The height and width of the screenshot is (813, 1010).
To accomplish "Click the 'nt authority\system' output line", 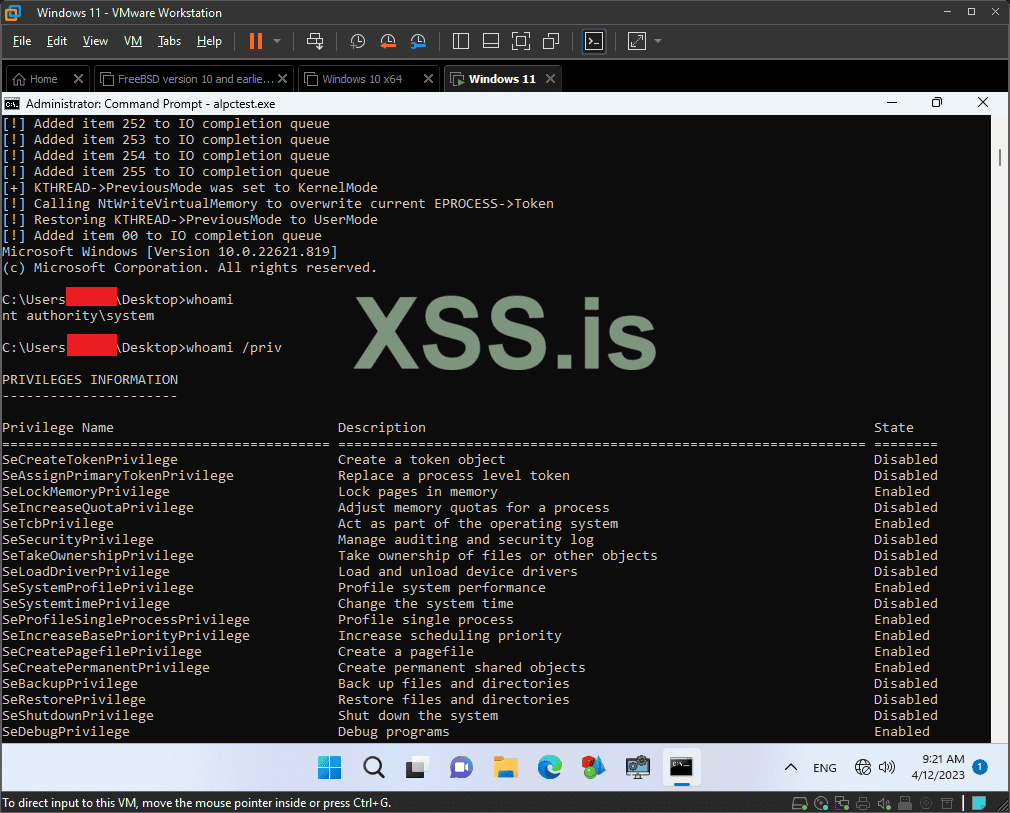I will tap(78, 316).
